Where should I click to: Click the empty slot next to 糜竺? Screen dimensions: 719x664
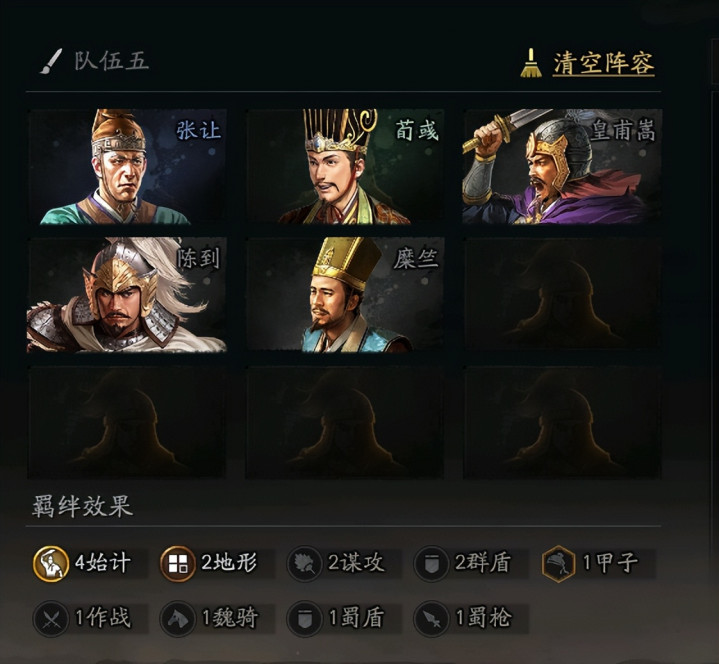coord(562,295)
